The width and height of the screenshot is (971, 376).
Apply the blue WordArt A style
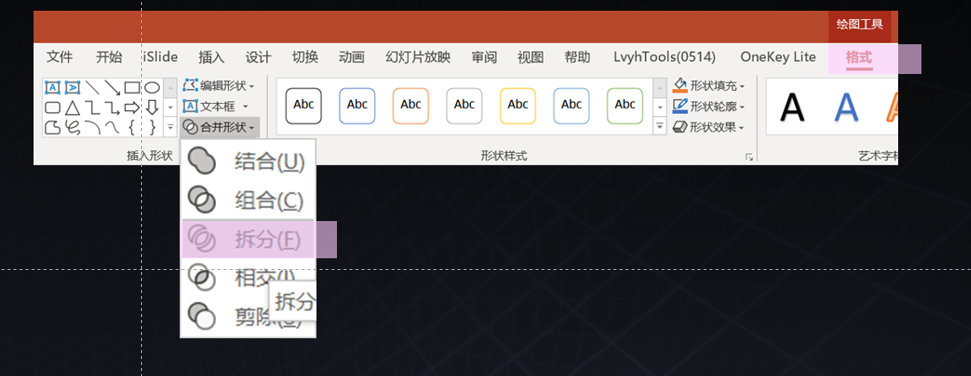pyautogui.click(x=846, y=107)
